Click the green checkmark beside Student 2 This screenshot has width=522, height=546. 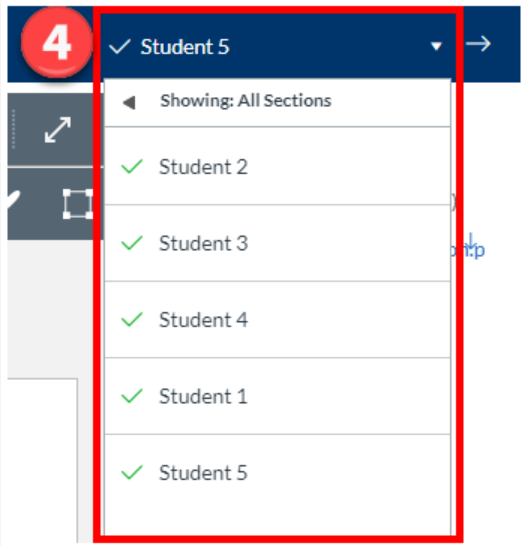click(132, 166)
